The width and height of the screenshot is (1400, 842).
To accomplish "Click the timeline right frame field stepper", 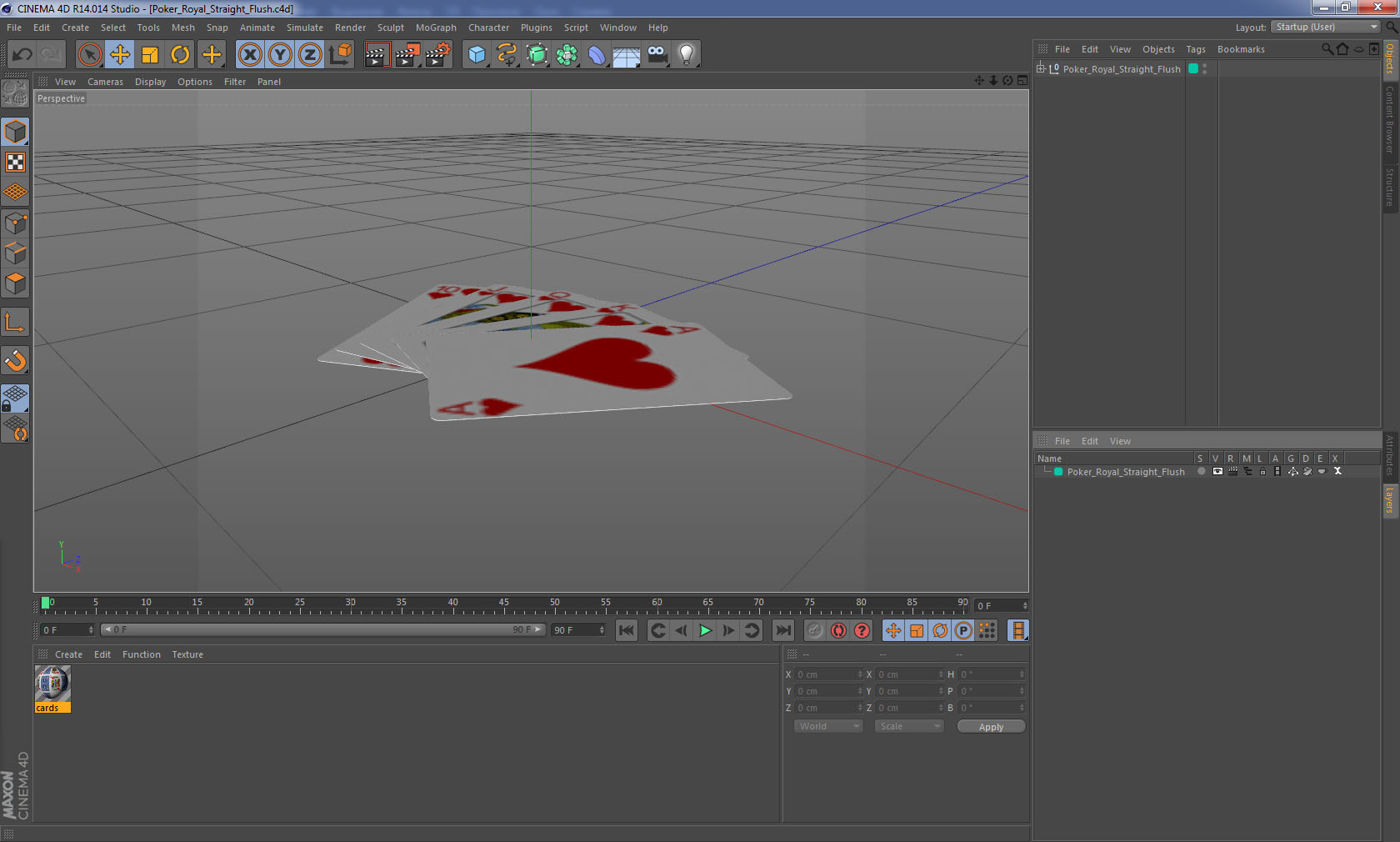I will pyautogui.click(x=1025, y=606).
